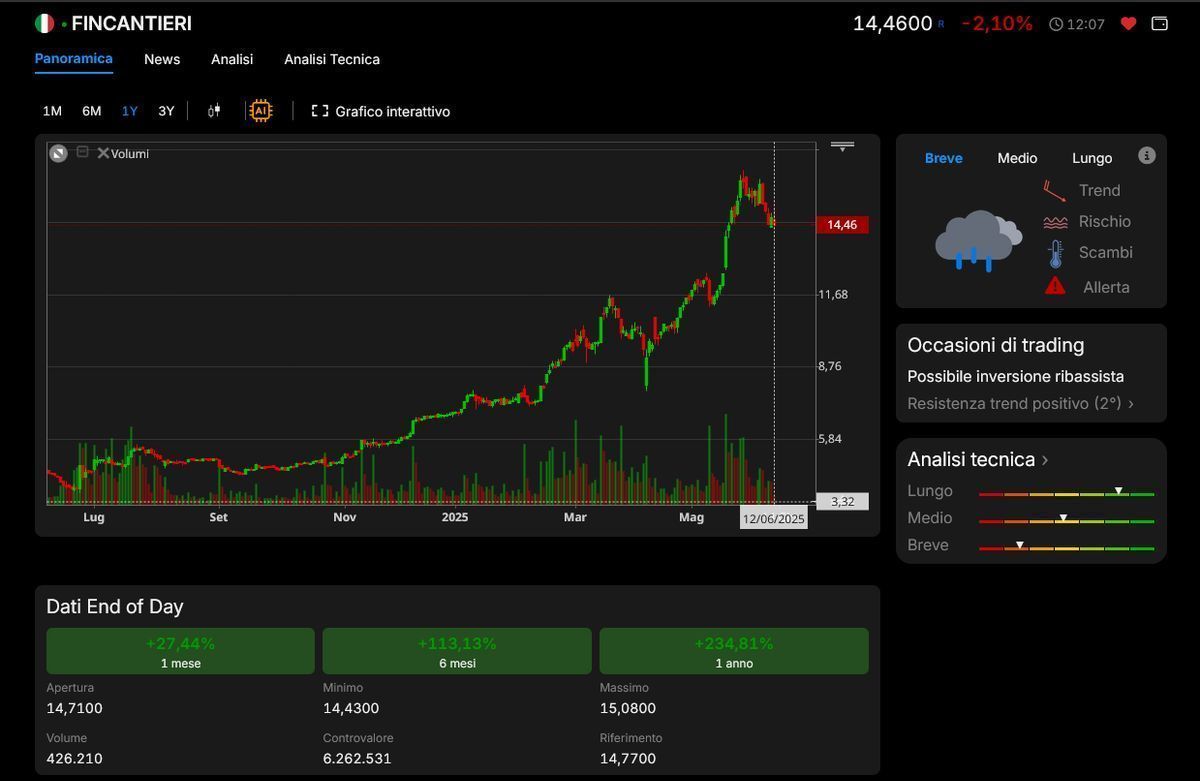Image resolution: width=1200 pixels, height=781 pixels.
Task: Open the chart menu icon above the price axis
Action: [x=843, y=146]
